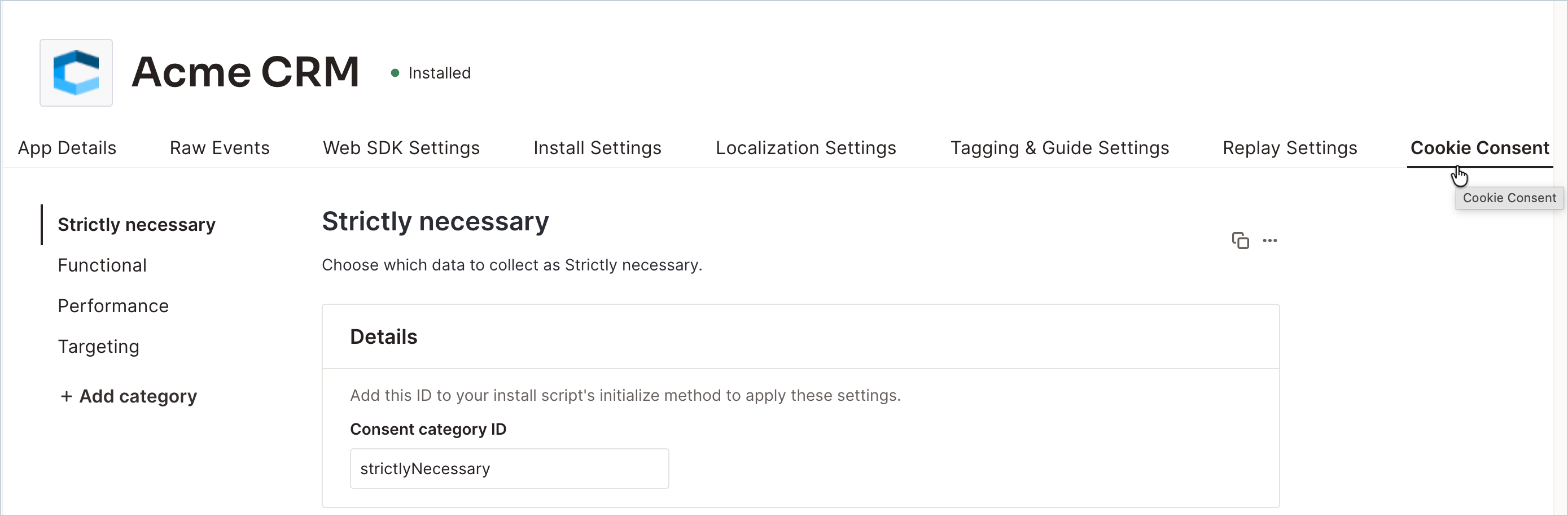The width and height of the screenshot is (1568, 516).
Task: Go to Web SDK Settings tab
Action: pyautogui.click(x=401, y=148)
